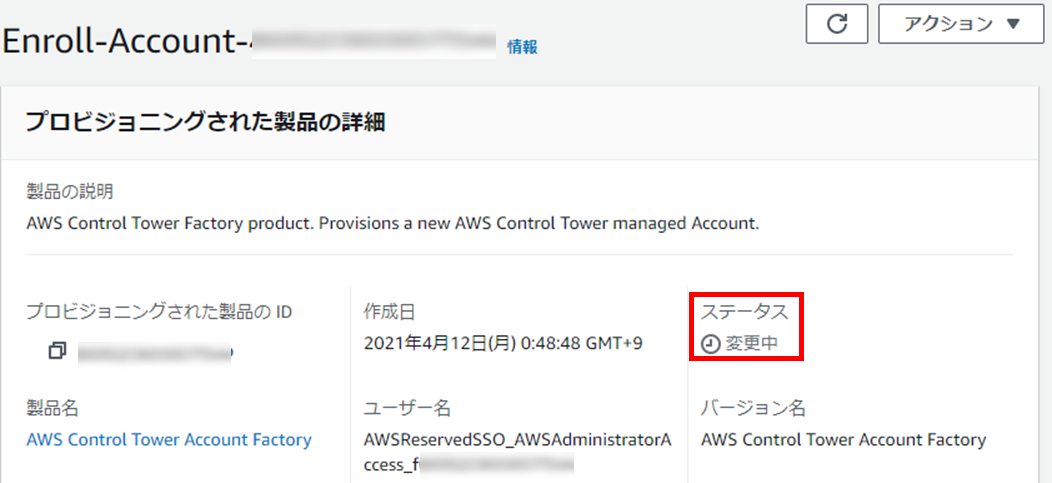
Task: Select the 変更中 status text
Action: click(751, 344)
